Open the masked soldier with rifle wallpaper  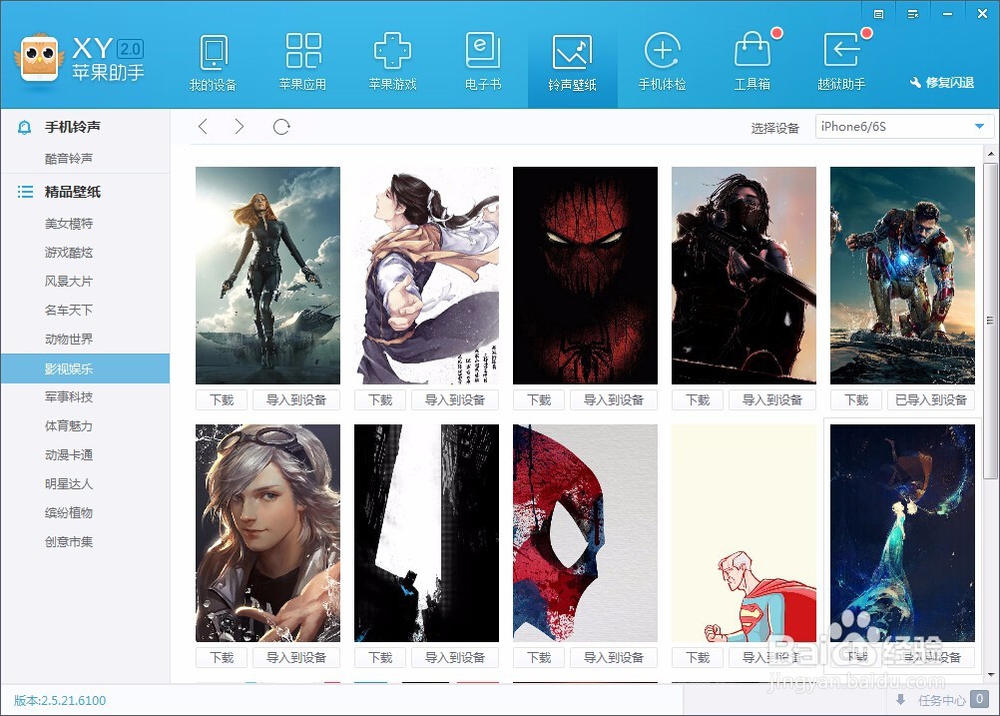click(x=744, y=275)
